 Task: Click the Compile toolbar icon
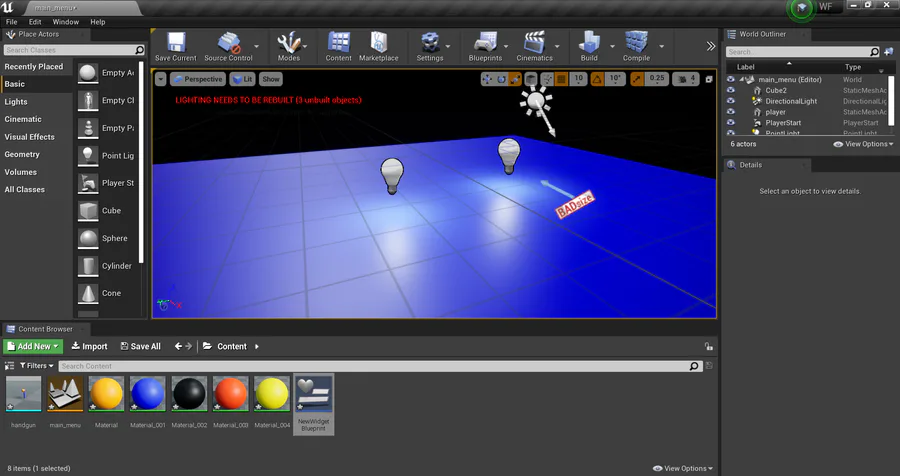(x=637, y=47)
